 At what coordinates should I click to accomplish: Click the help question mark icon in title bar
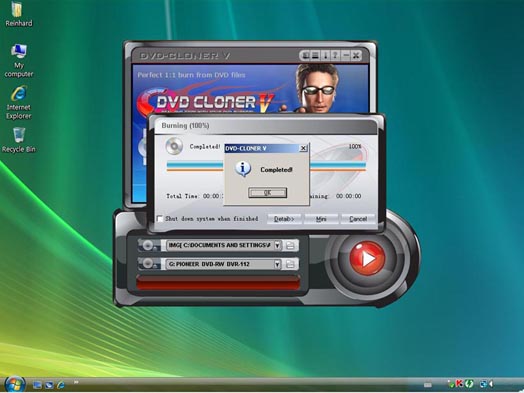click(335, 55)
